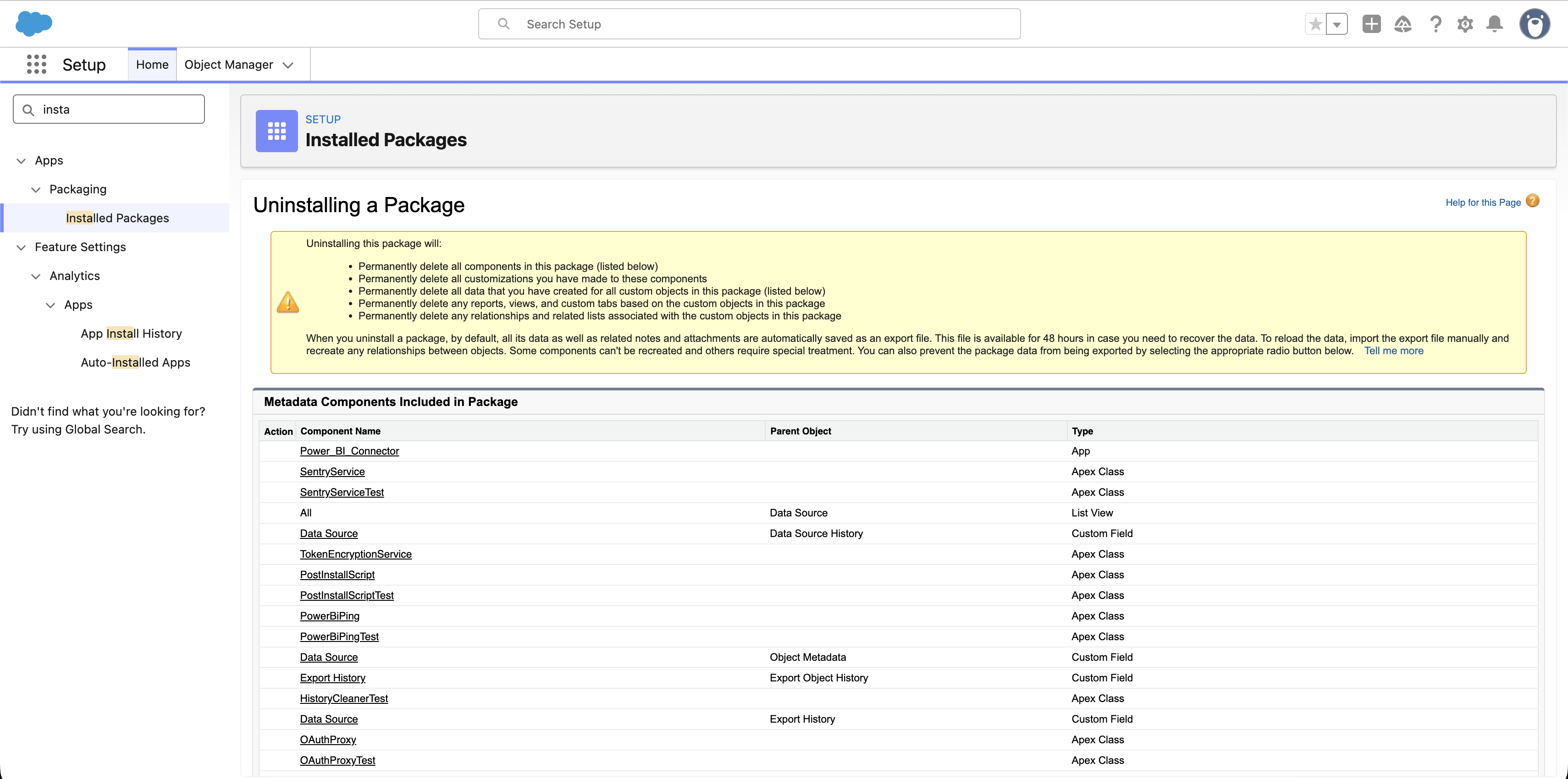Collapse the Feature Settings section
This screenshot has height=779, width=1568.
21,248
